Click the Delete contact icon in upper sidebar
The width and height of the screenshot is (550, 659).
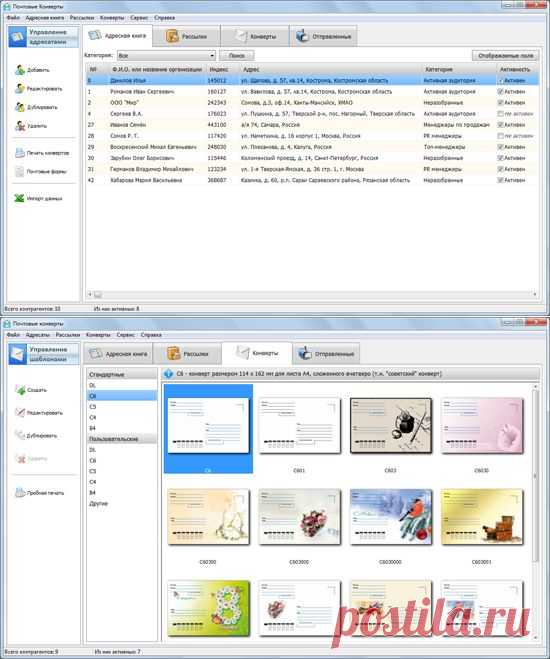point(20,126)
